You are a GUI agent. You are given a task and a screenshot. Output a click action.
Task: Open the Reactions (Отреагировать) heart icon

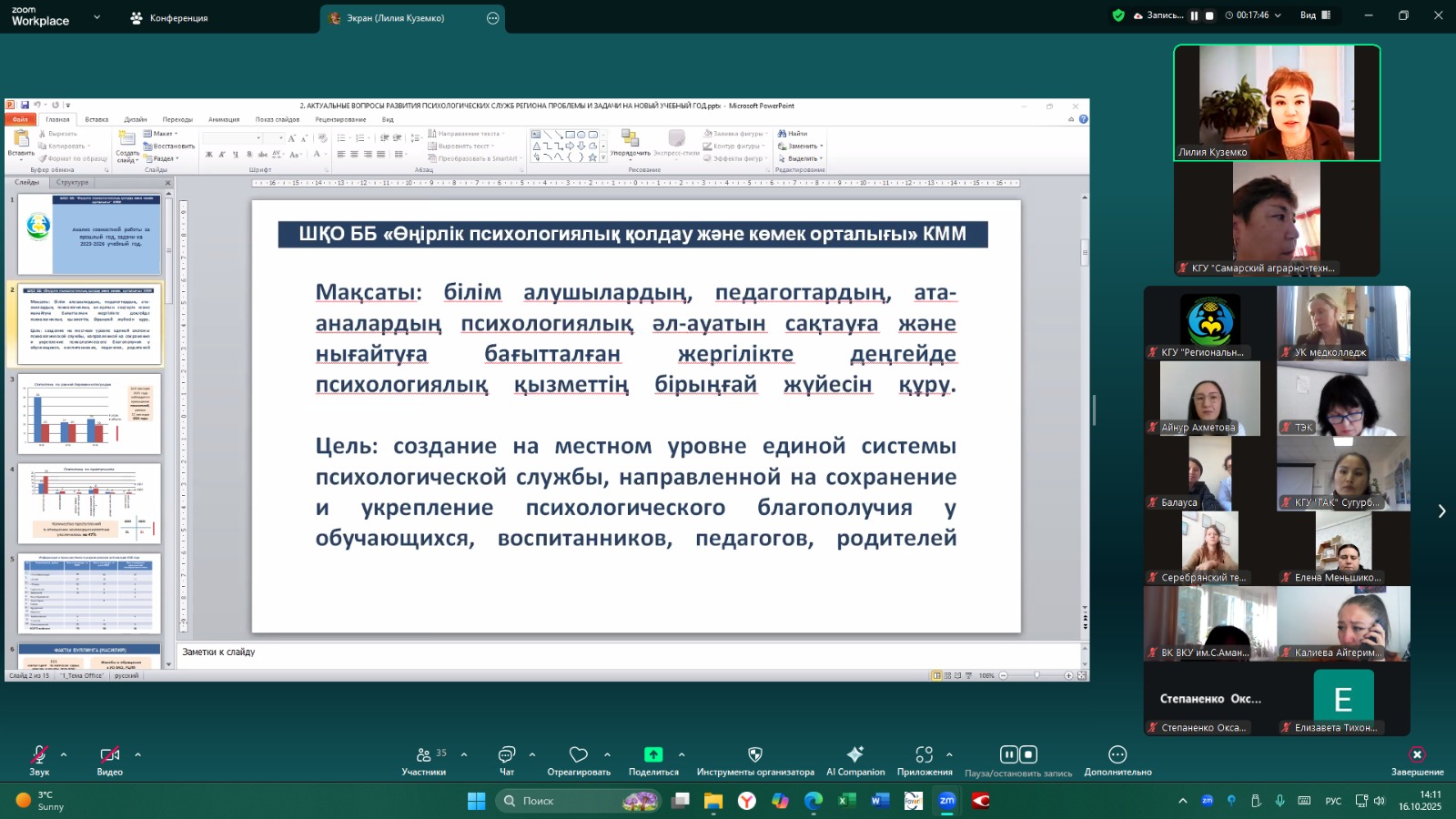579,755
